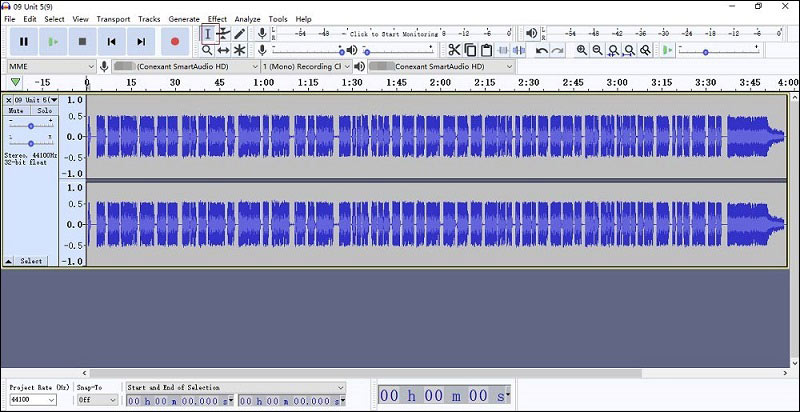Screen dimensions: 800x412
Task: Click the recording volume slider
Action: click(x=308, y=50)
